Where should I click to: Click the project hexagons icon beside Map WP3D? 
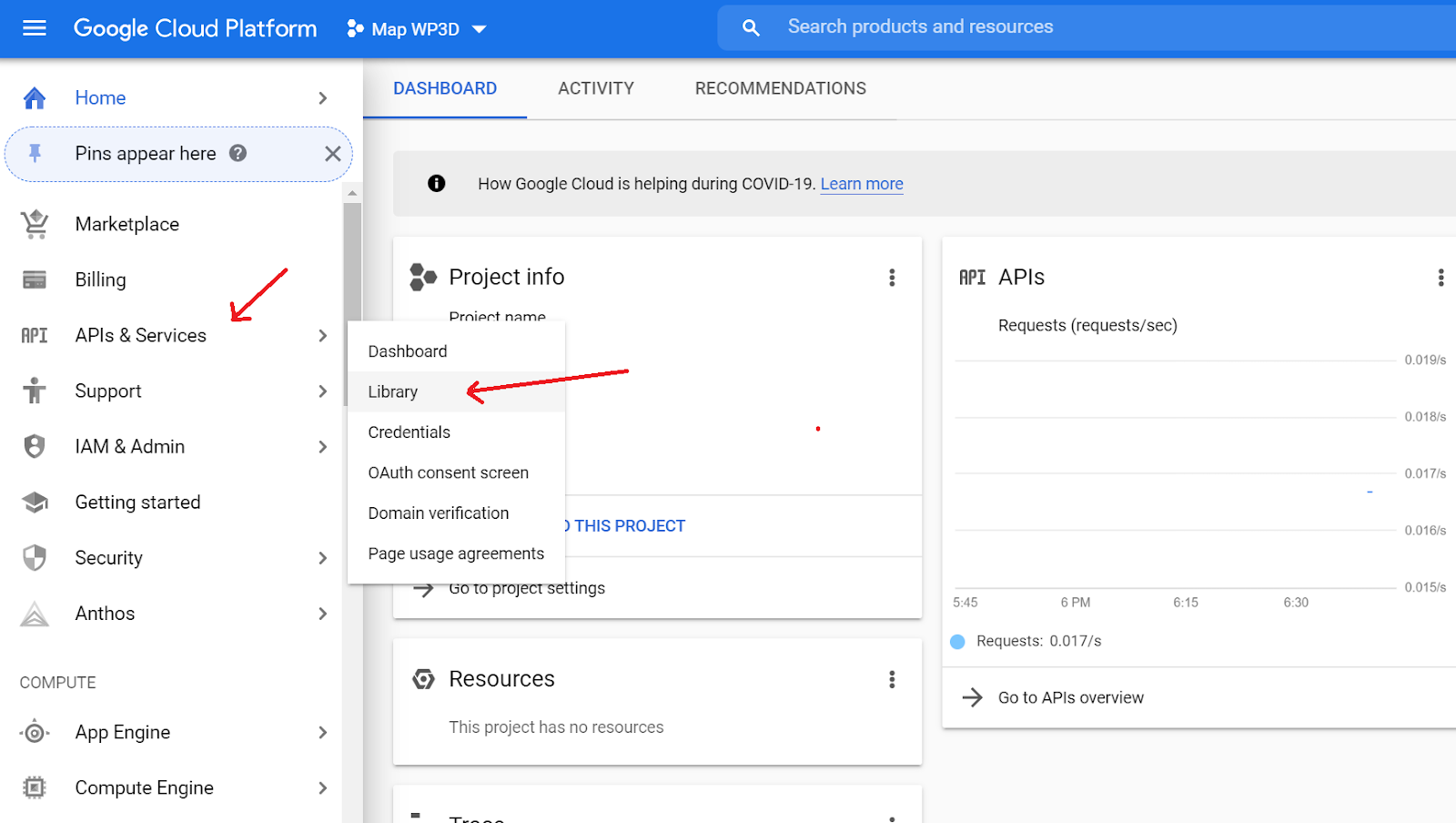click(x=355, y=29)
